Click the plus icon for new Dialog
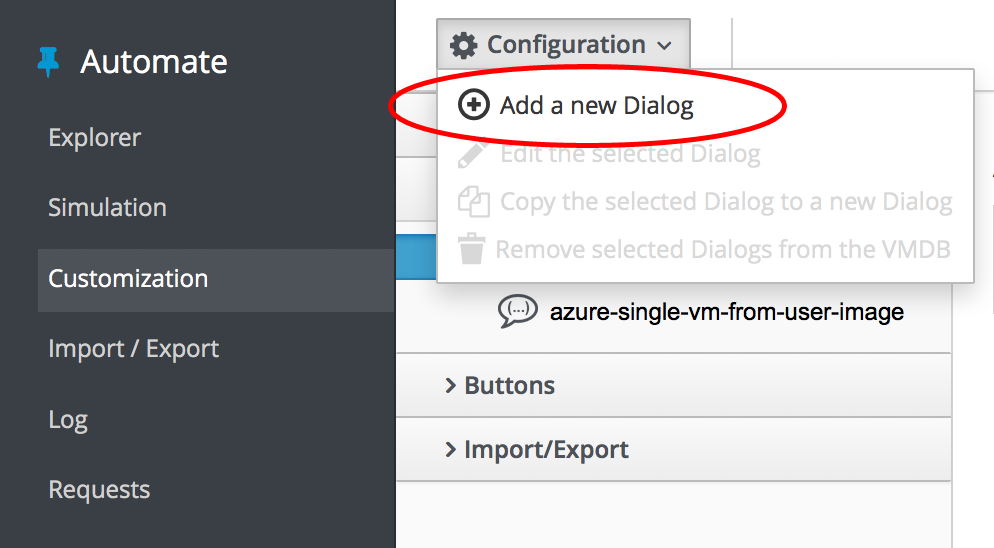This screenshot has height=548, width=994. (x=473, y=105)
